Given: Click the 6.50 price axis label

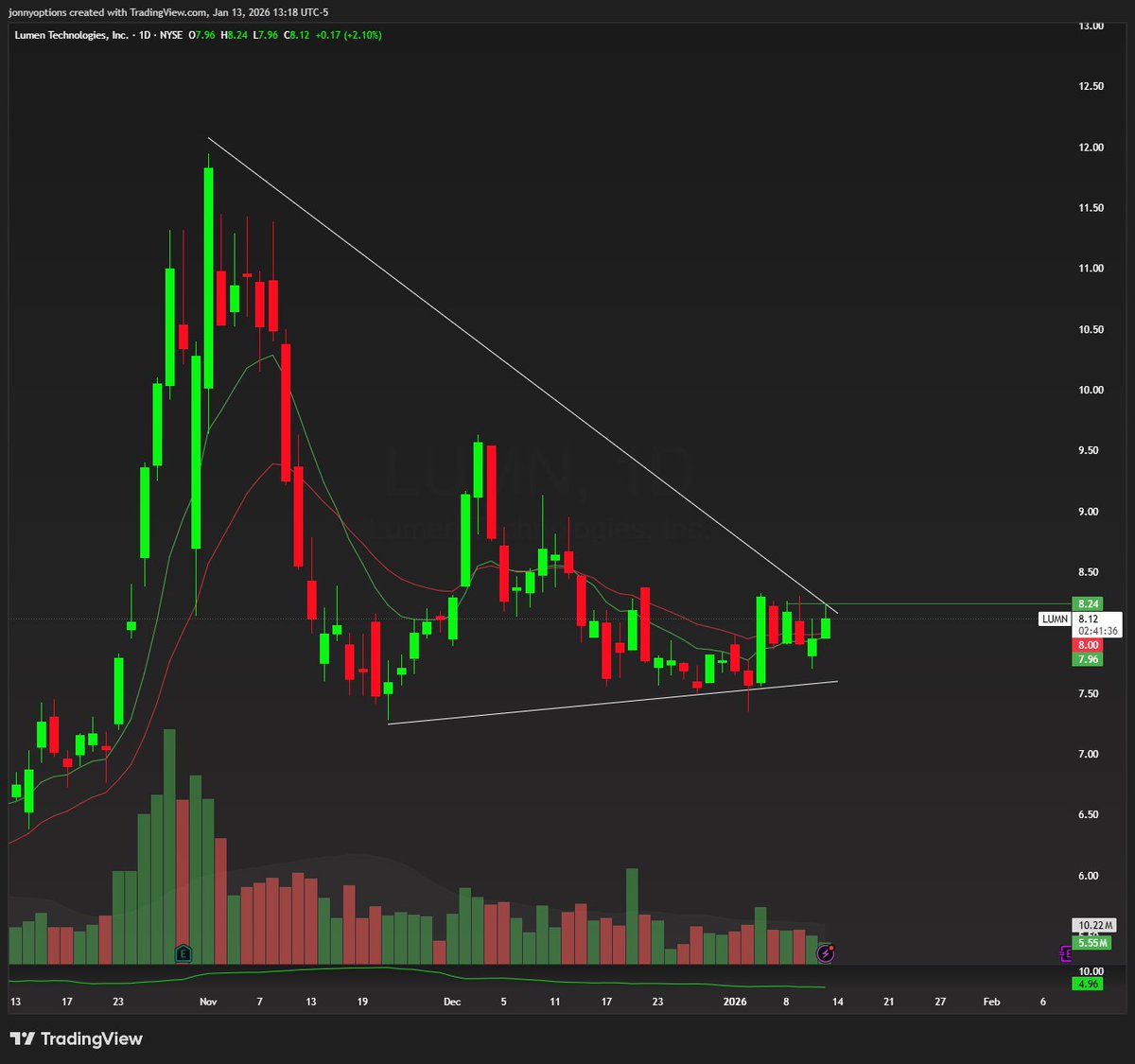Looking at the screenshot, I should pos(1091,814).
